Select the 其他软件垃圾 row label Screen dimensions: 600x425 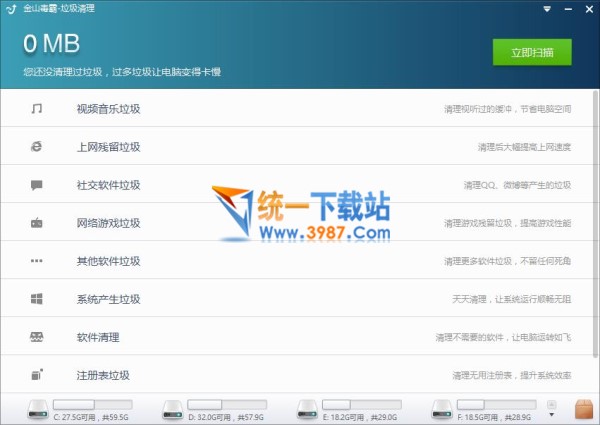(108, 261)
